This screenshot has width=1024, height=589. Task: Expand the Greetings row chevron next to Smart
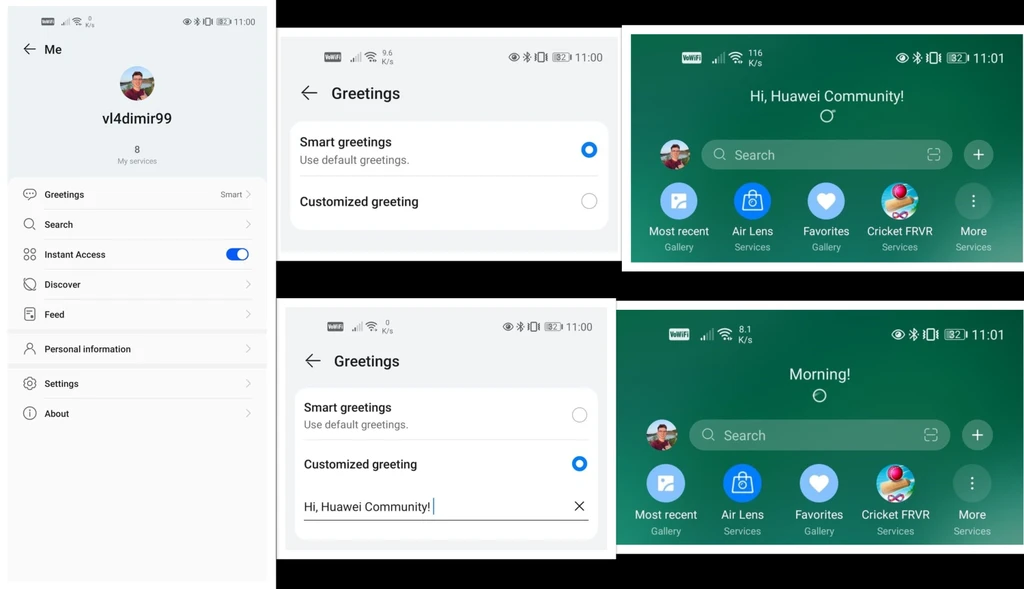click(x=248, y=194)
